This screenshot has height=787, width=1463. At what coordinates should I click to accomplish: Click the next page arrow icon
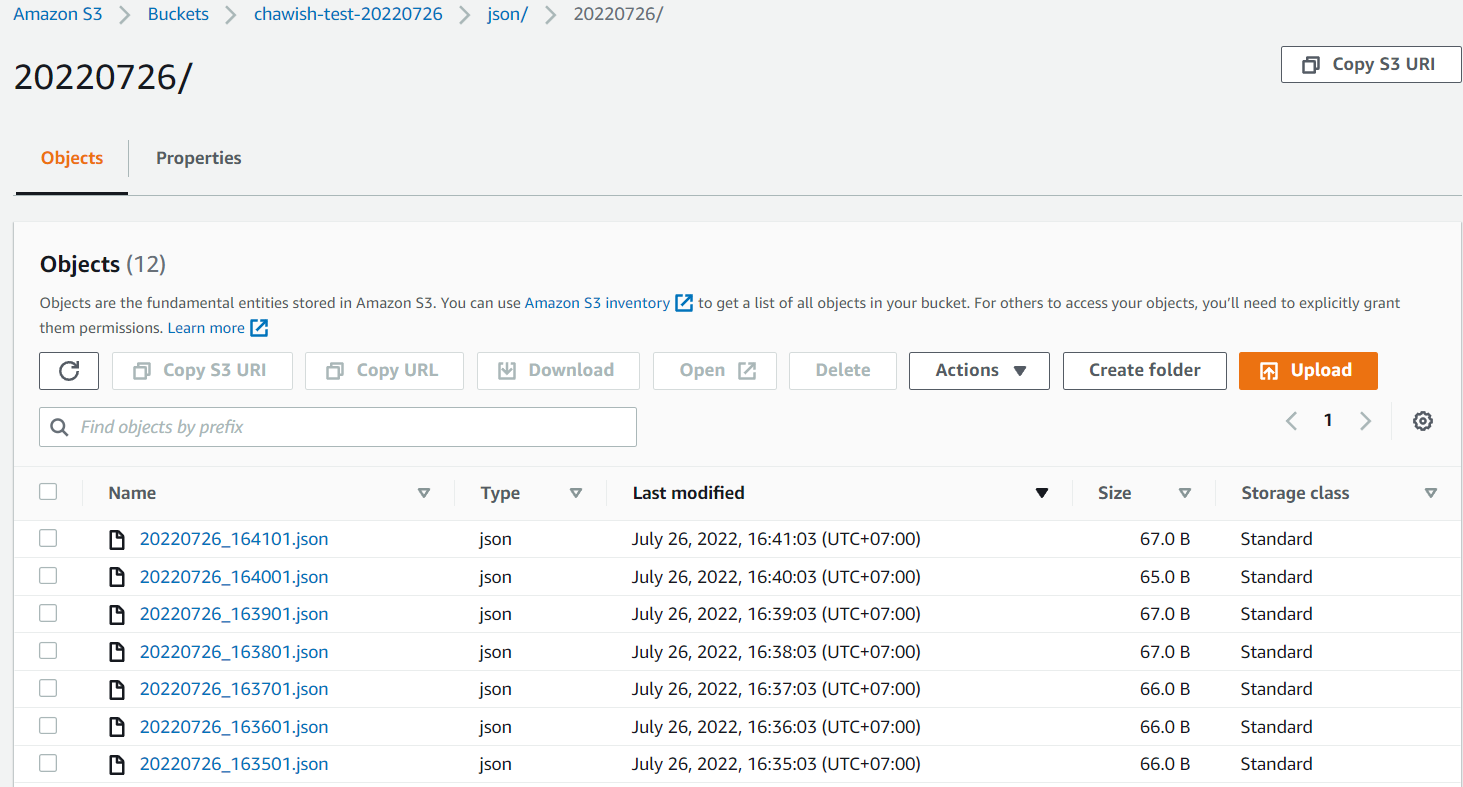1365,421
